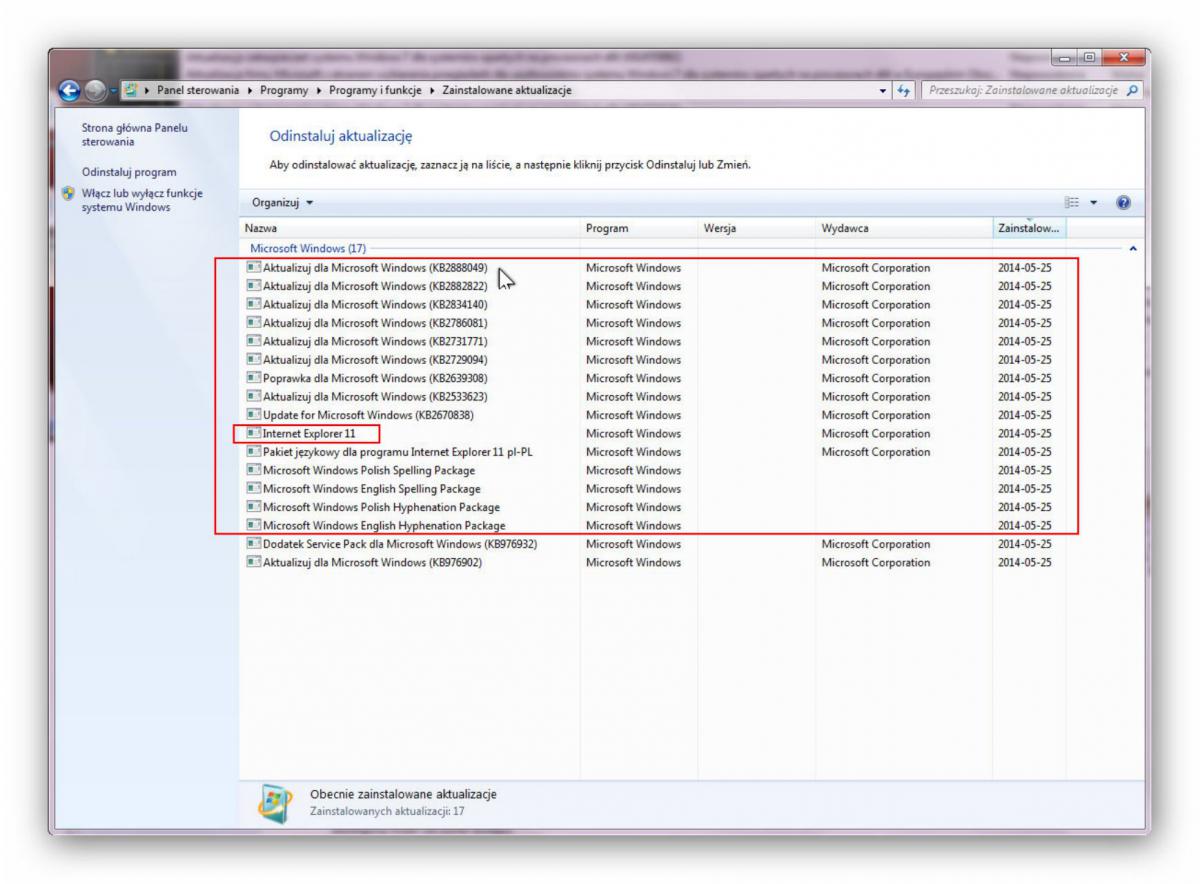Click the Wersja column header
1200x884 pixels.
coord(757,229)
